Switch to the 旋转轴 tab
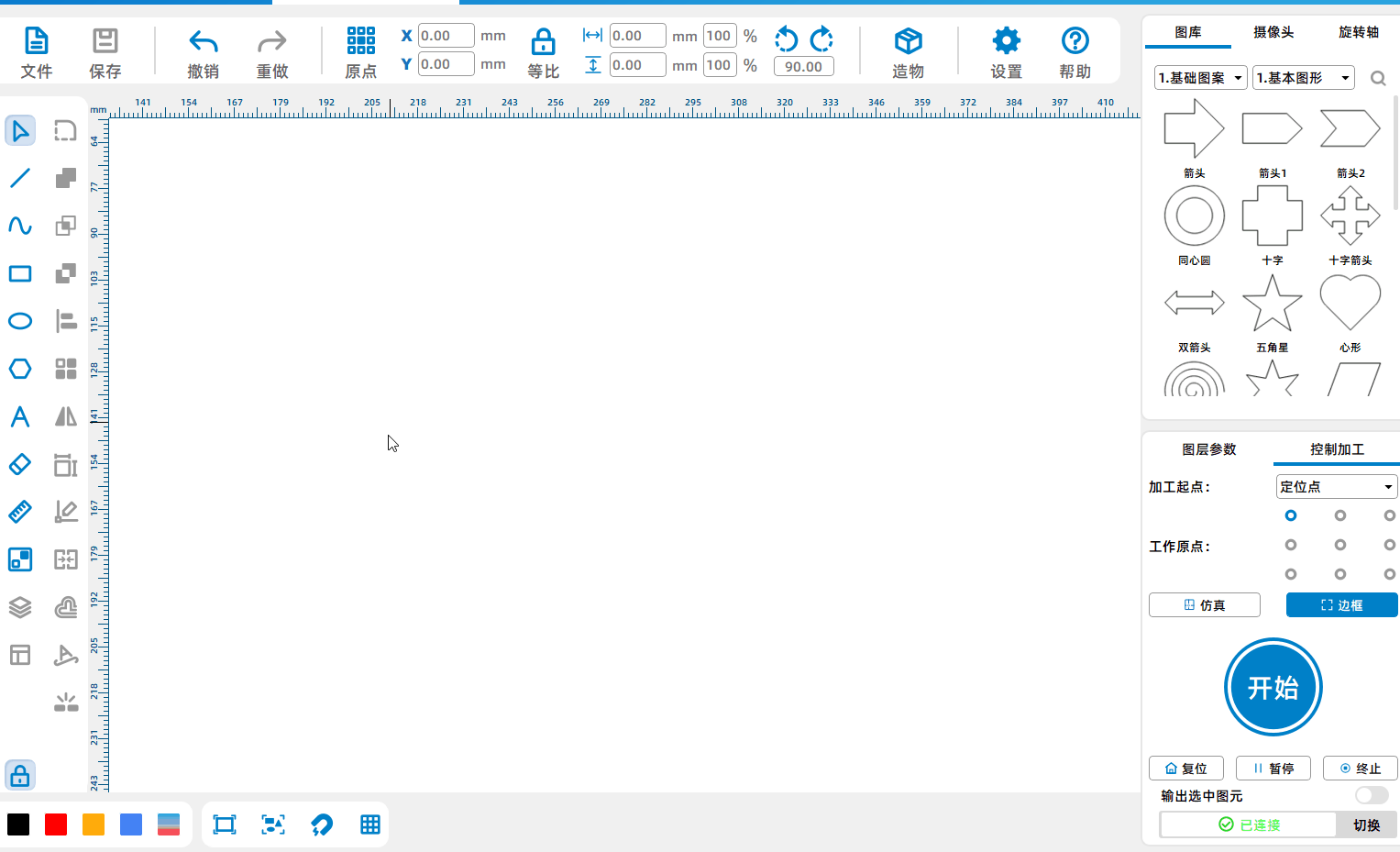 pyautogui.click(x=1359, y=32)
